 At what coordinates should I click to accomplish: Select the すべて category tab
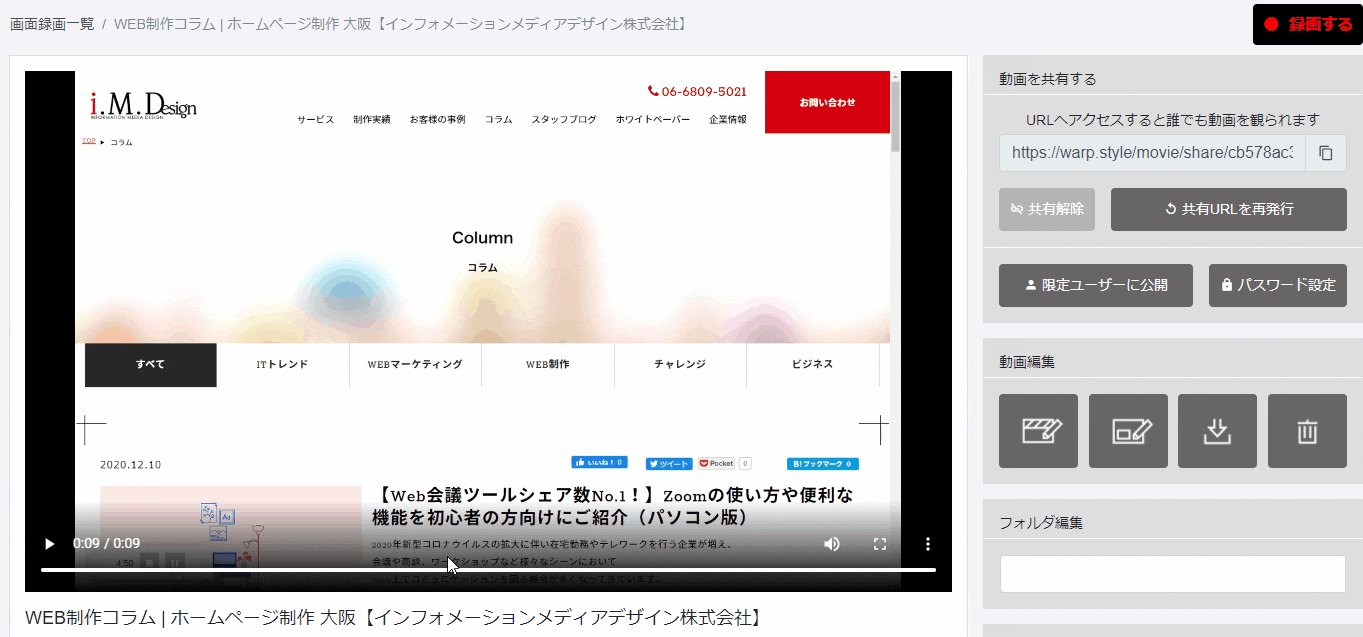pos(151,365)
